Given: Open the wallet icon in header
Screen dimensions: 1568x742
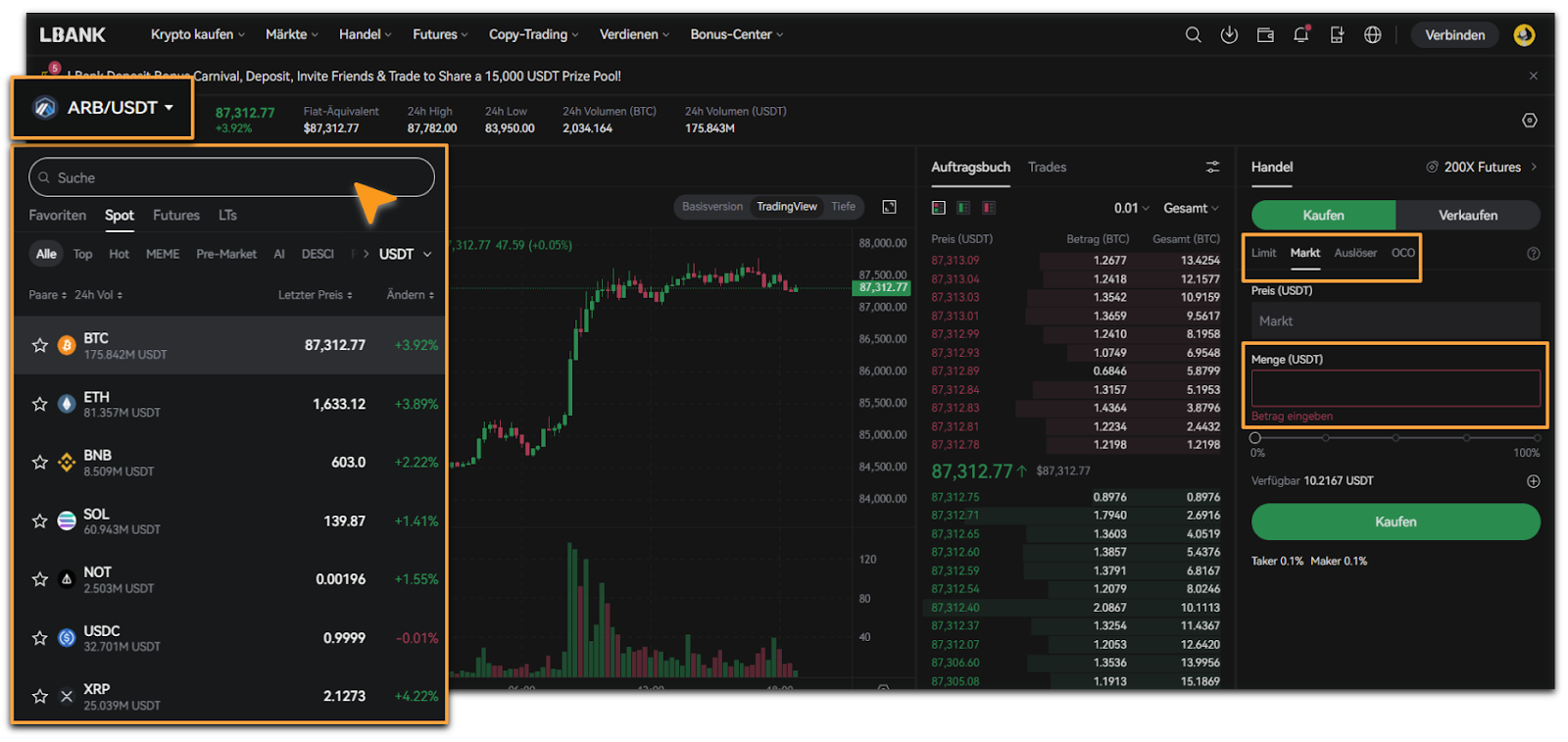Looking at the screenshot, I should 1265,34.
